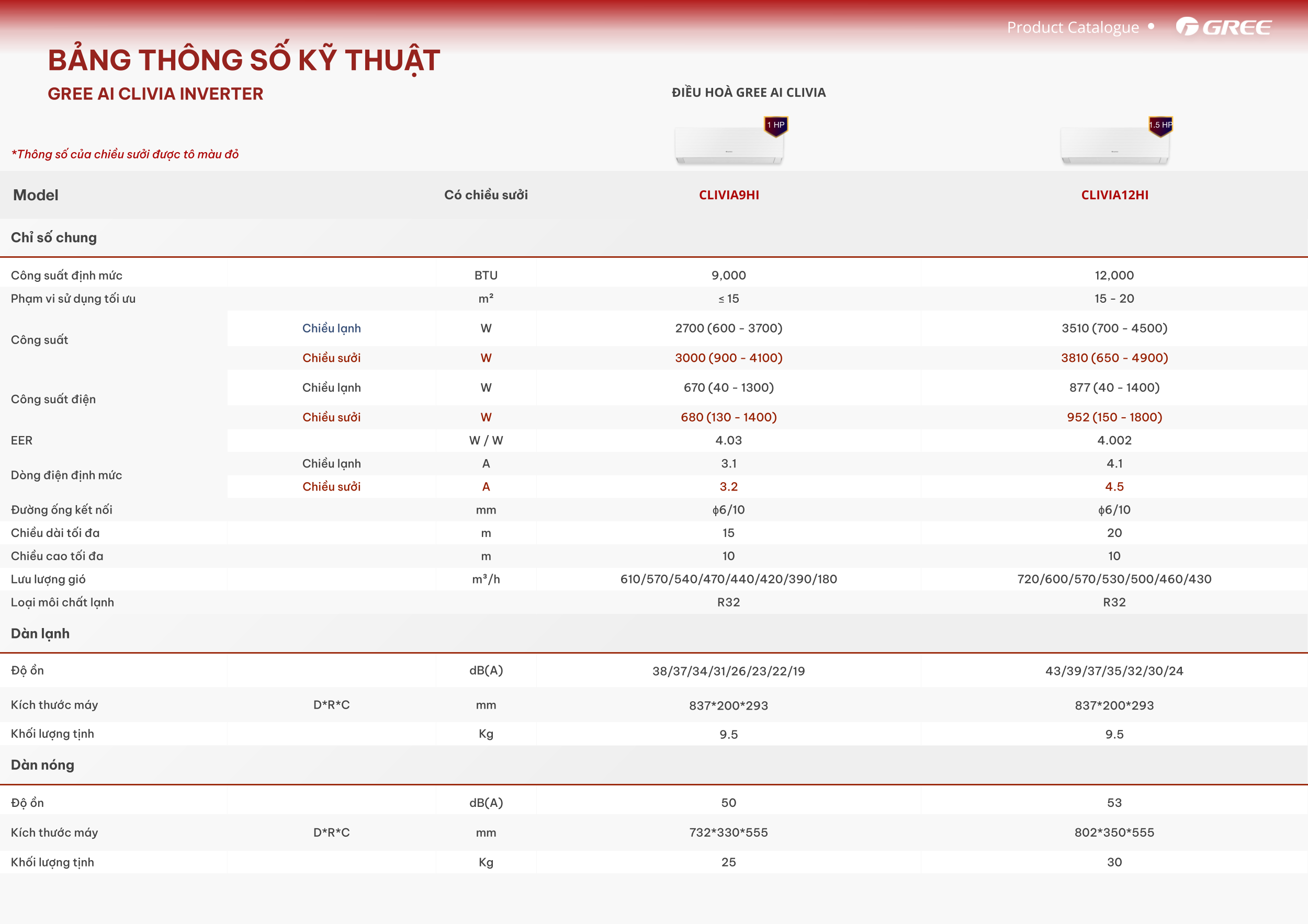Click the 3.2 heating current value
The height and width of the screenshot is (924, 1308).
click(x=729, y=487)
